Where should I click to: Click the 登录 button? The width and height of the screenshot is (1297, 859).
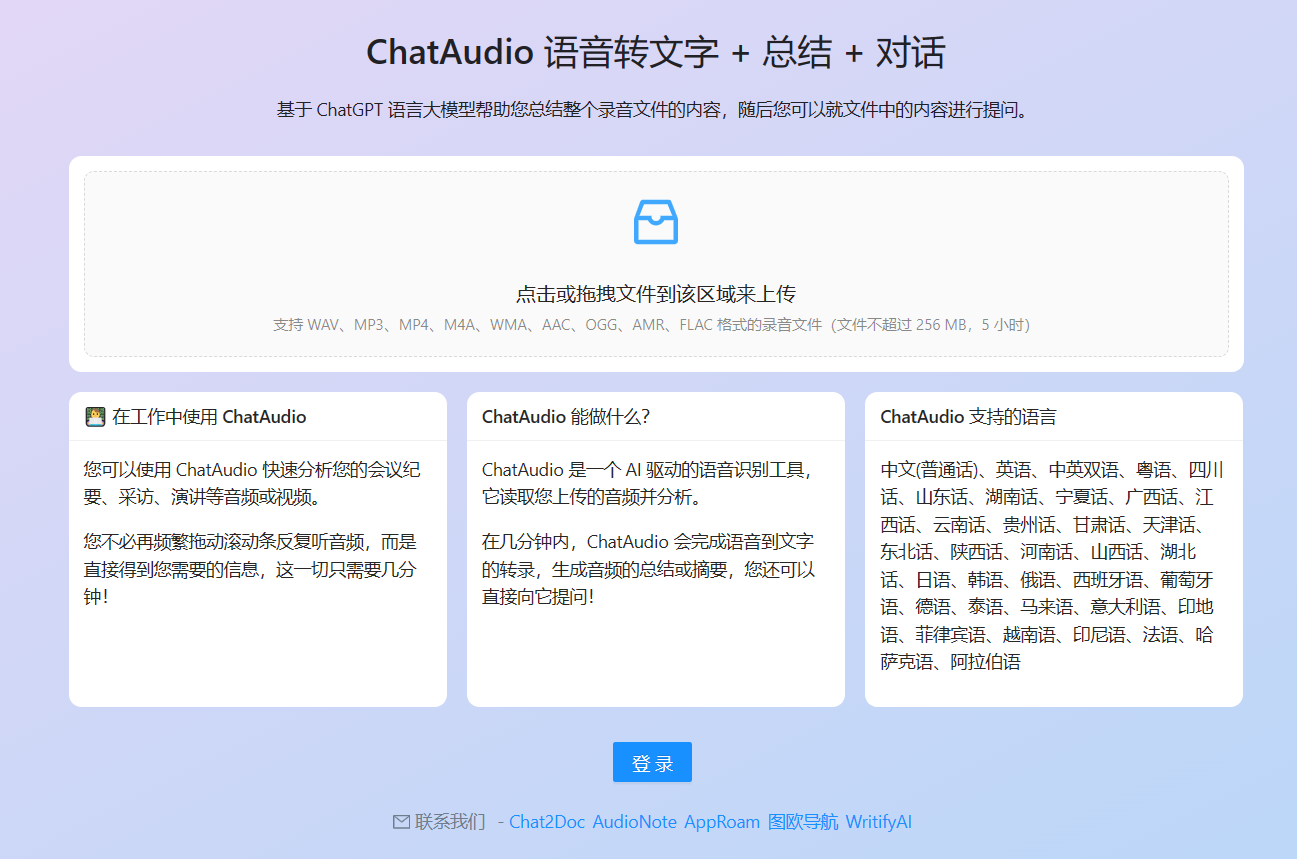click(x=652, y=762)
